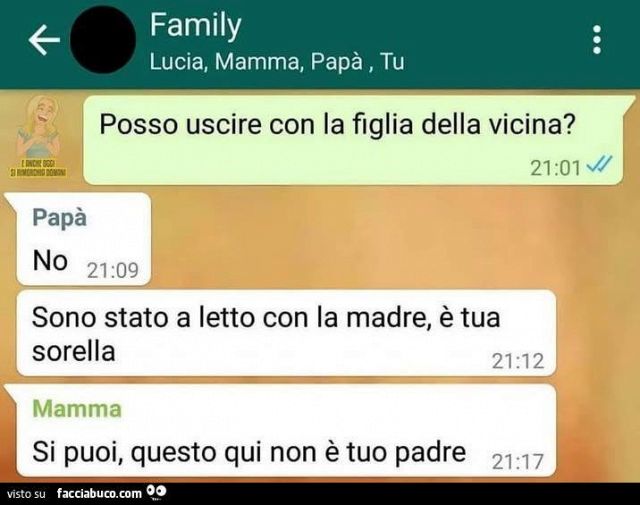640x505 pixels.
Task: Open the Family group title
Action: tap(196, 25)
